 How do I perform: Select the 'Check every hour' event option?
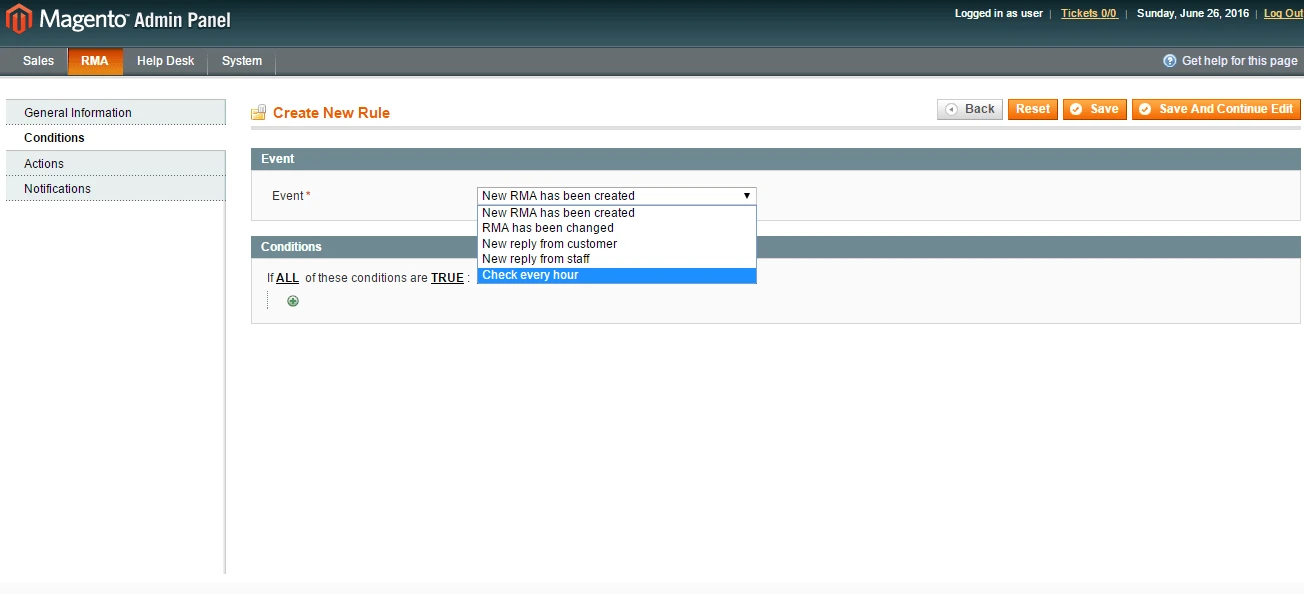click(x=530, y=274)
